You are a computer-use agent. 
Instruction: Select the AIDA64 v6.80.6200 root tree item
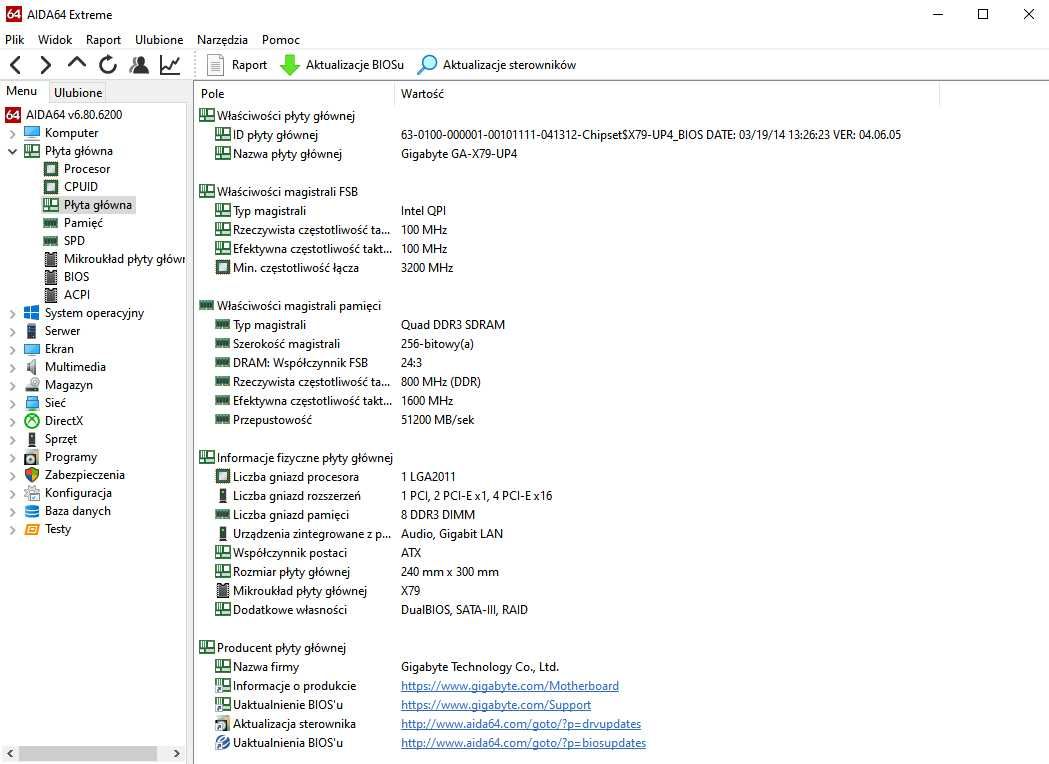tap(64, 114)
